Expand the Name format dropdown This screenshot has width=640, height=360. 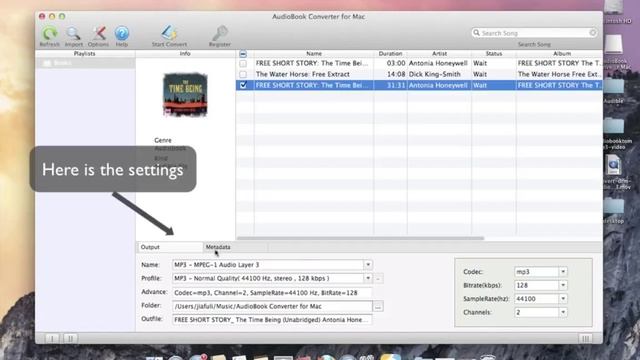[368, 264]
